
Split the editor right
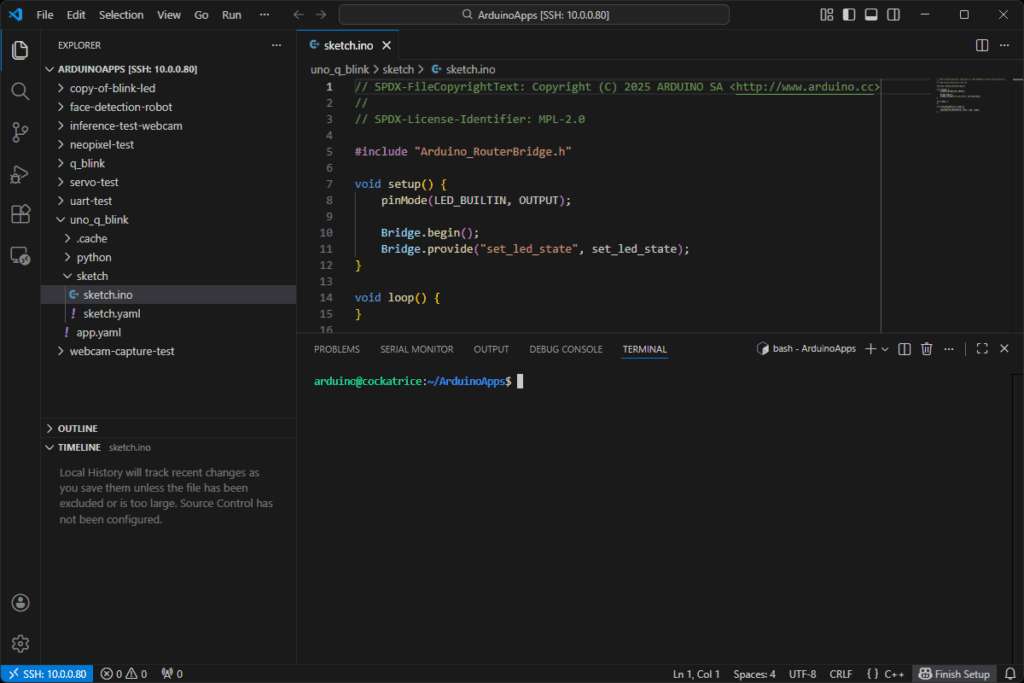(982, 45)
